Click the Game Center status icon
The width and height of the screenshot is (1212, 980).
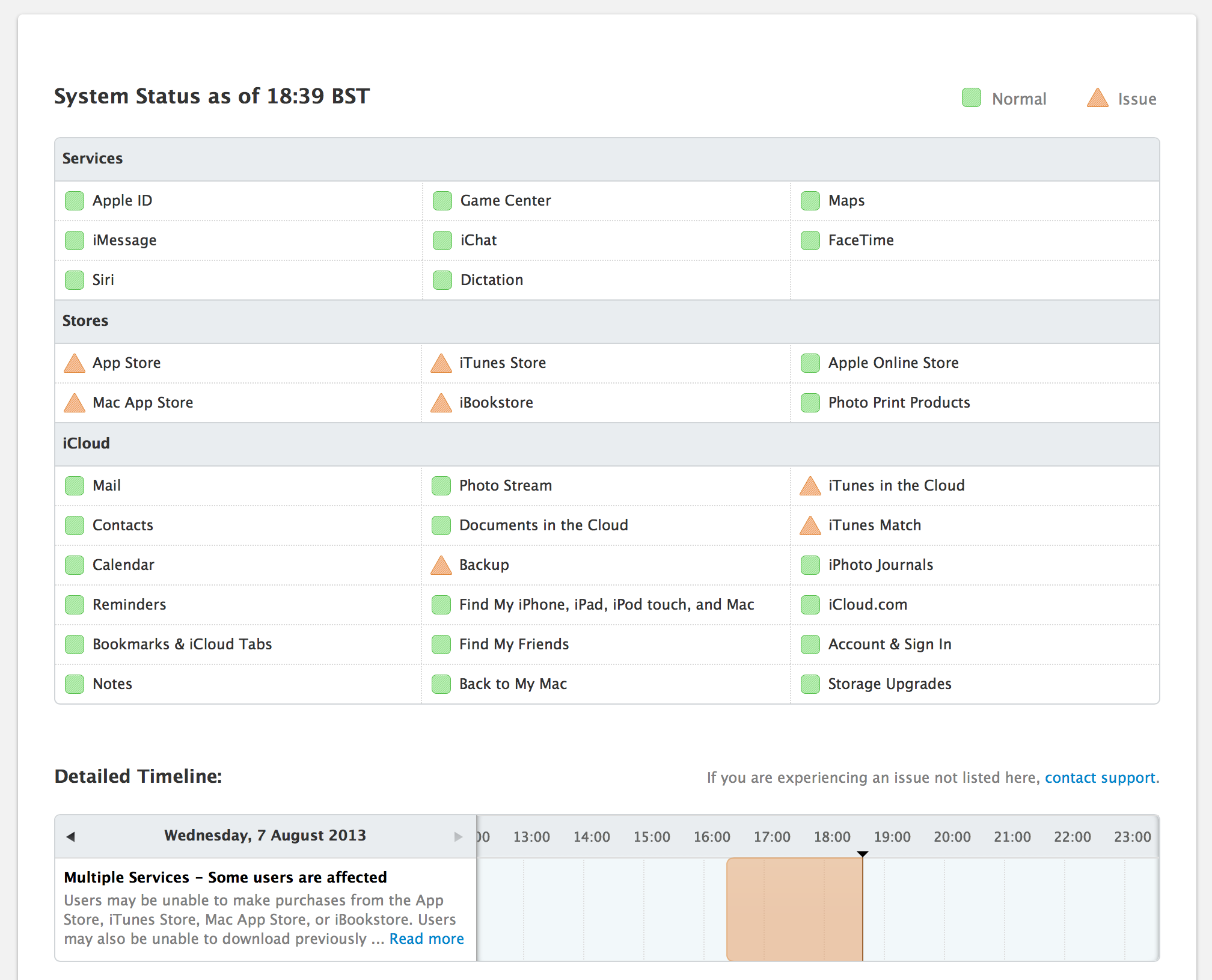(x=442, y=201)
